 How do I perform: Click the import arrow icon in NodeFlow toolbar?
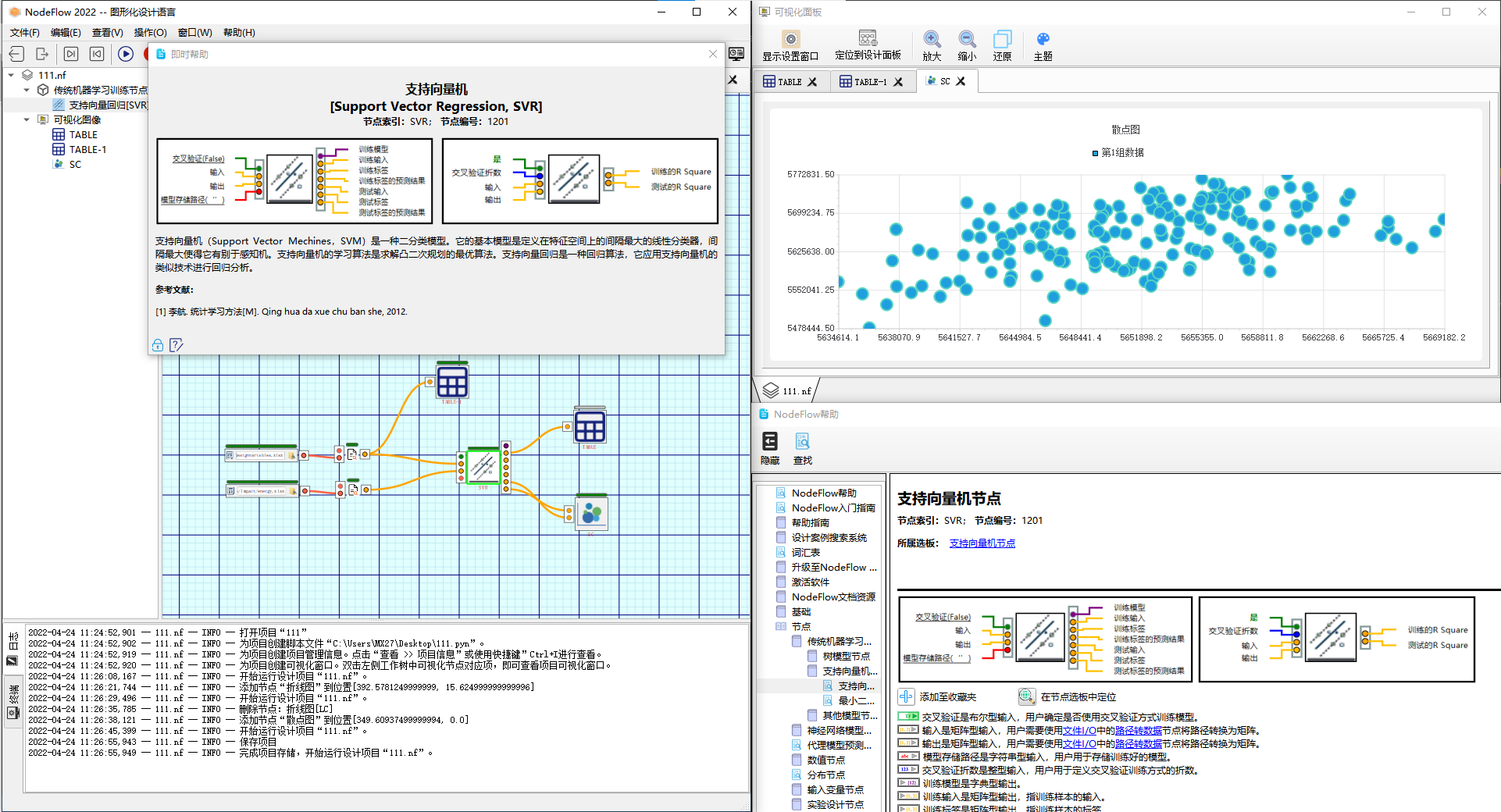point(17,54)
